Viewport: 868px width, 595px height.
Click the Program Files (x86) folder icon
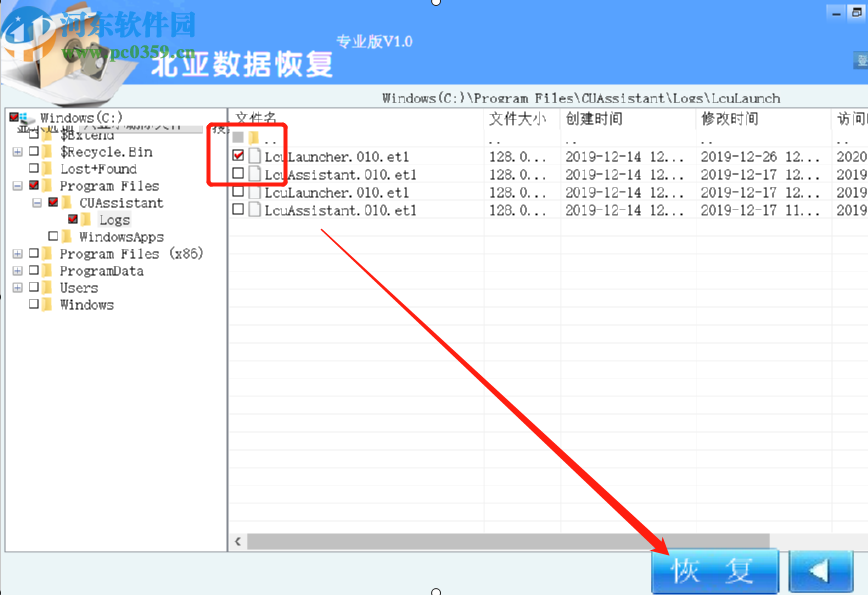click(x=48, y=254)
